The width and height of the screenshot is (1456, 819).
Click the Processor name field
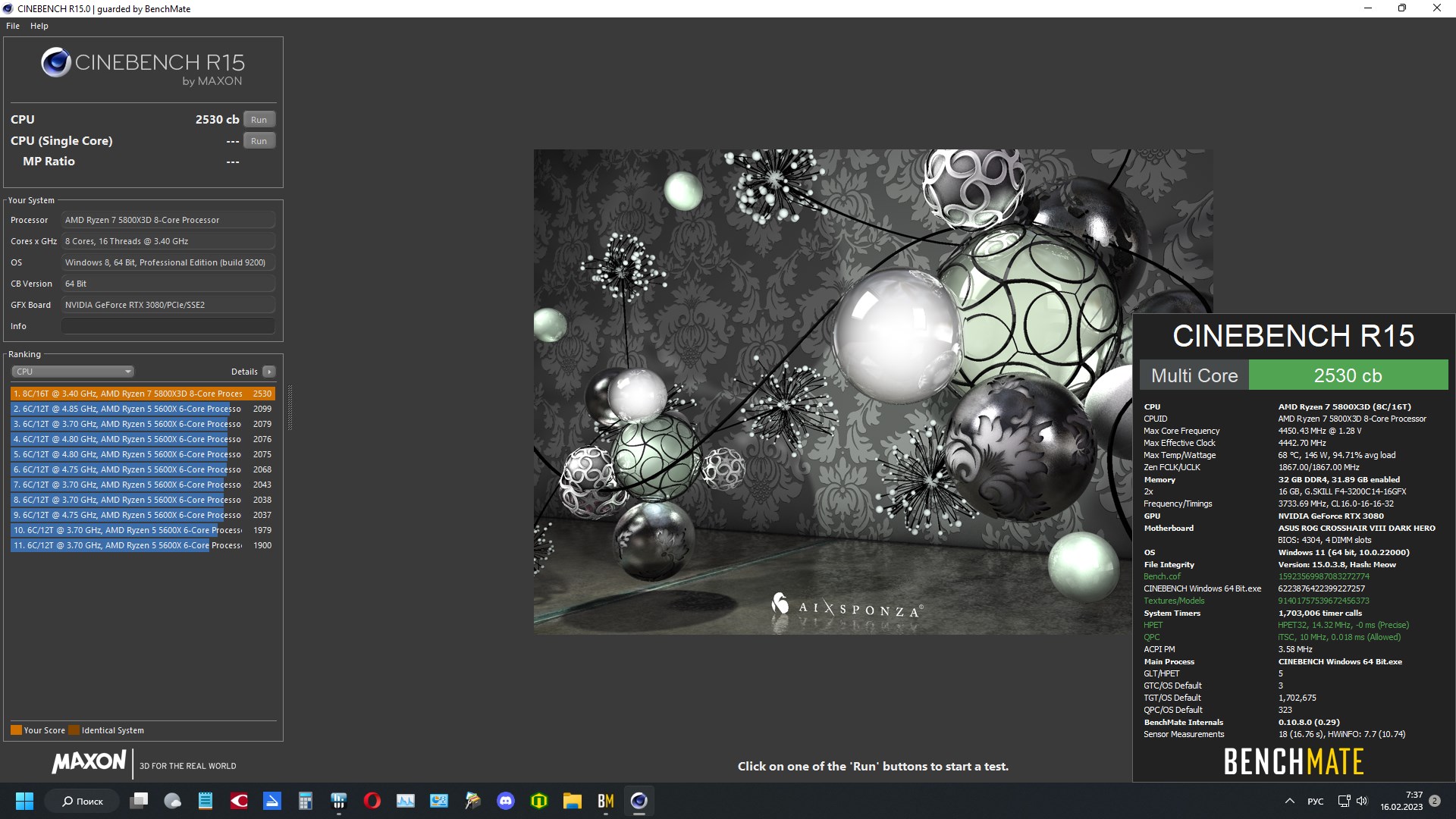point(168,220)
